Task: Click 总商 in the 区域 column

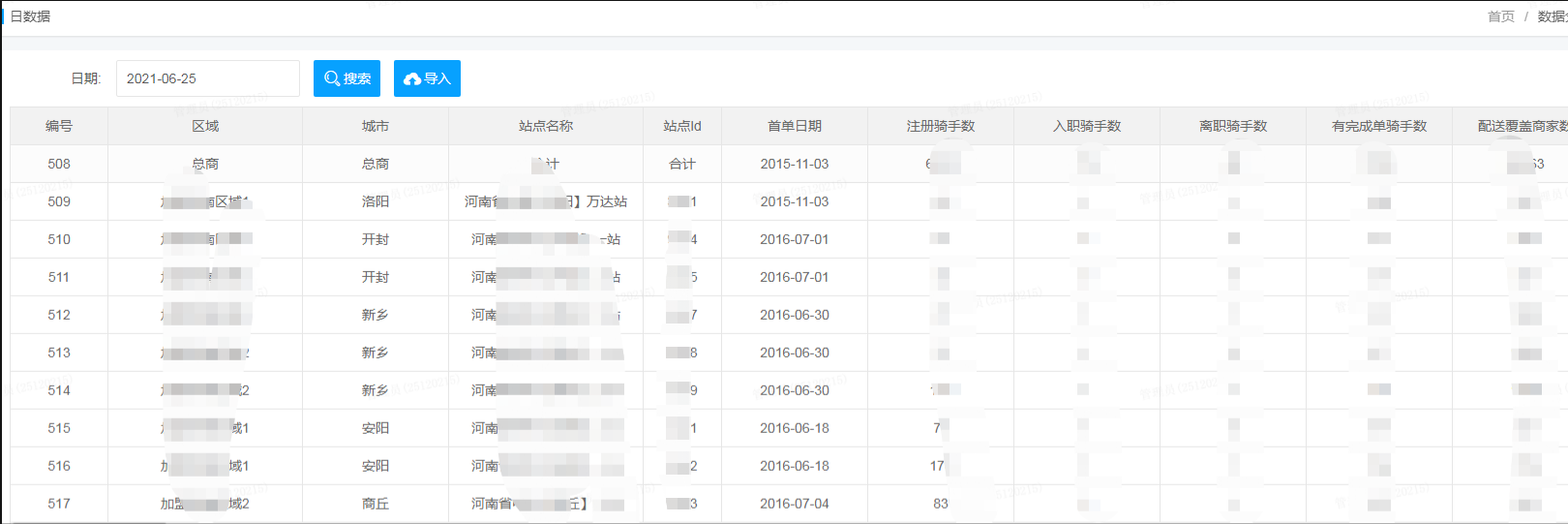Action: click(x=205, y=164)
